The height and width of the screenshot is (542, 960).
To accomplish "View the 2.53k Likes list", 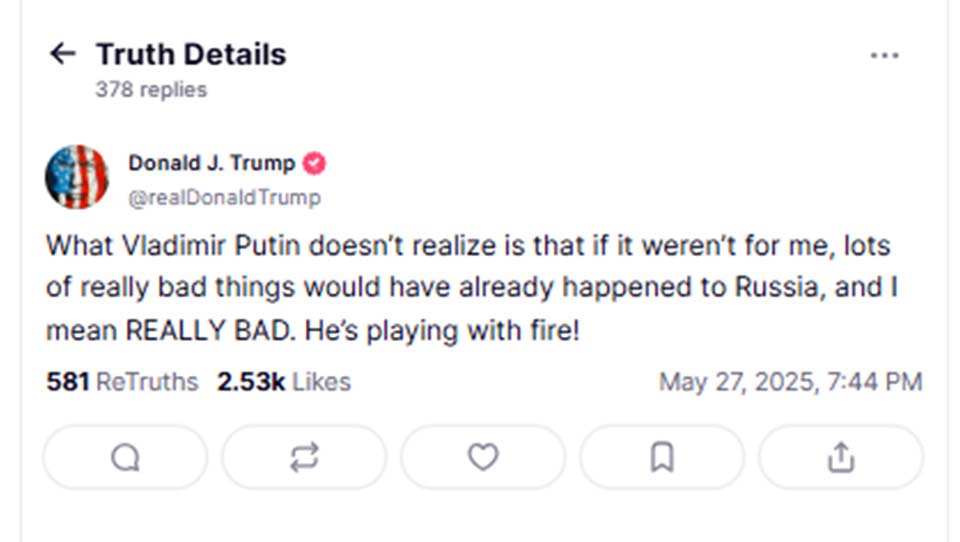I will coord(283,381).
